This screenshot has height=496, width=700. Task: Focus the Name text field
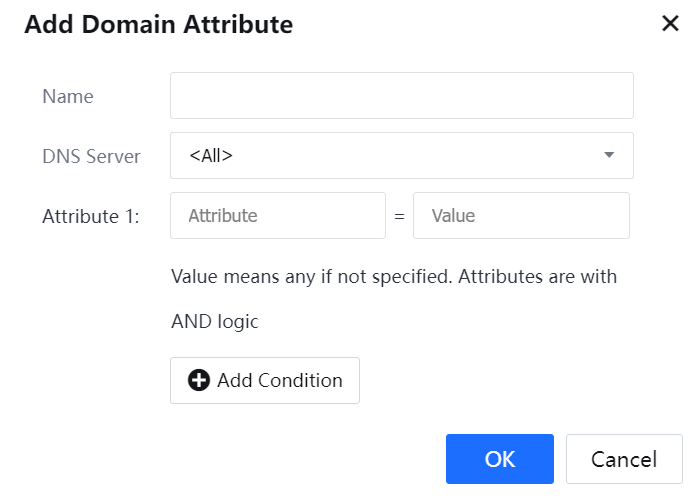[x=400, y=96]
